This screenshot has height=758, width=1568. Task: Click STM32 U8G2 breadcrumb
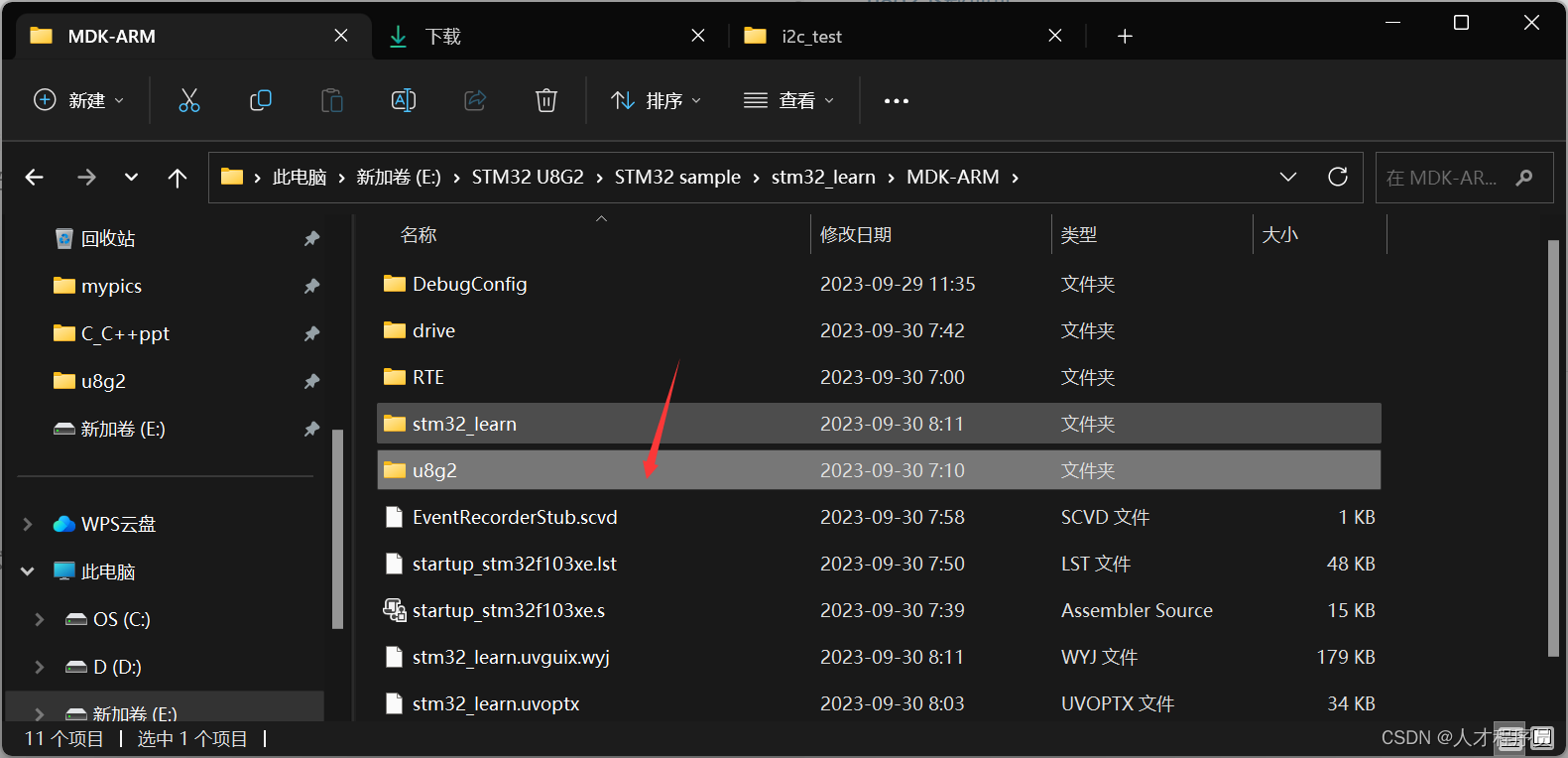(528, 177)
